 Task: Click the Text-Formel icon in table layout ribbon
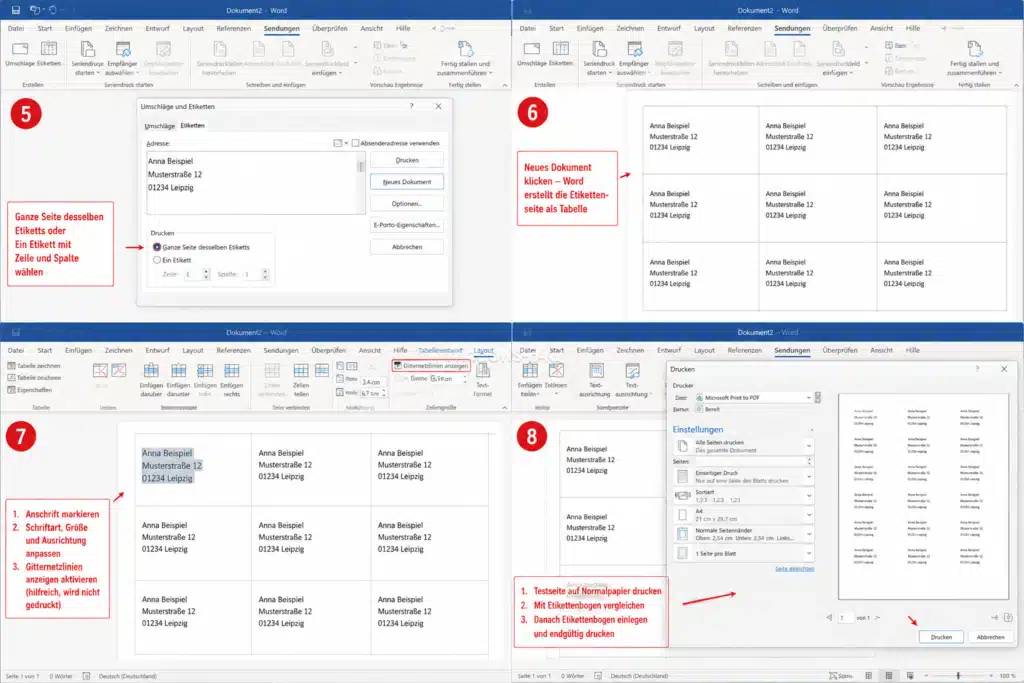click(x=483, y=371)
